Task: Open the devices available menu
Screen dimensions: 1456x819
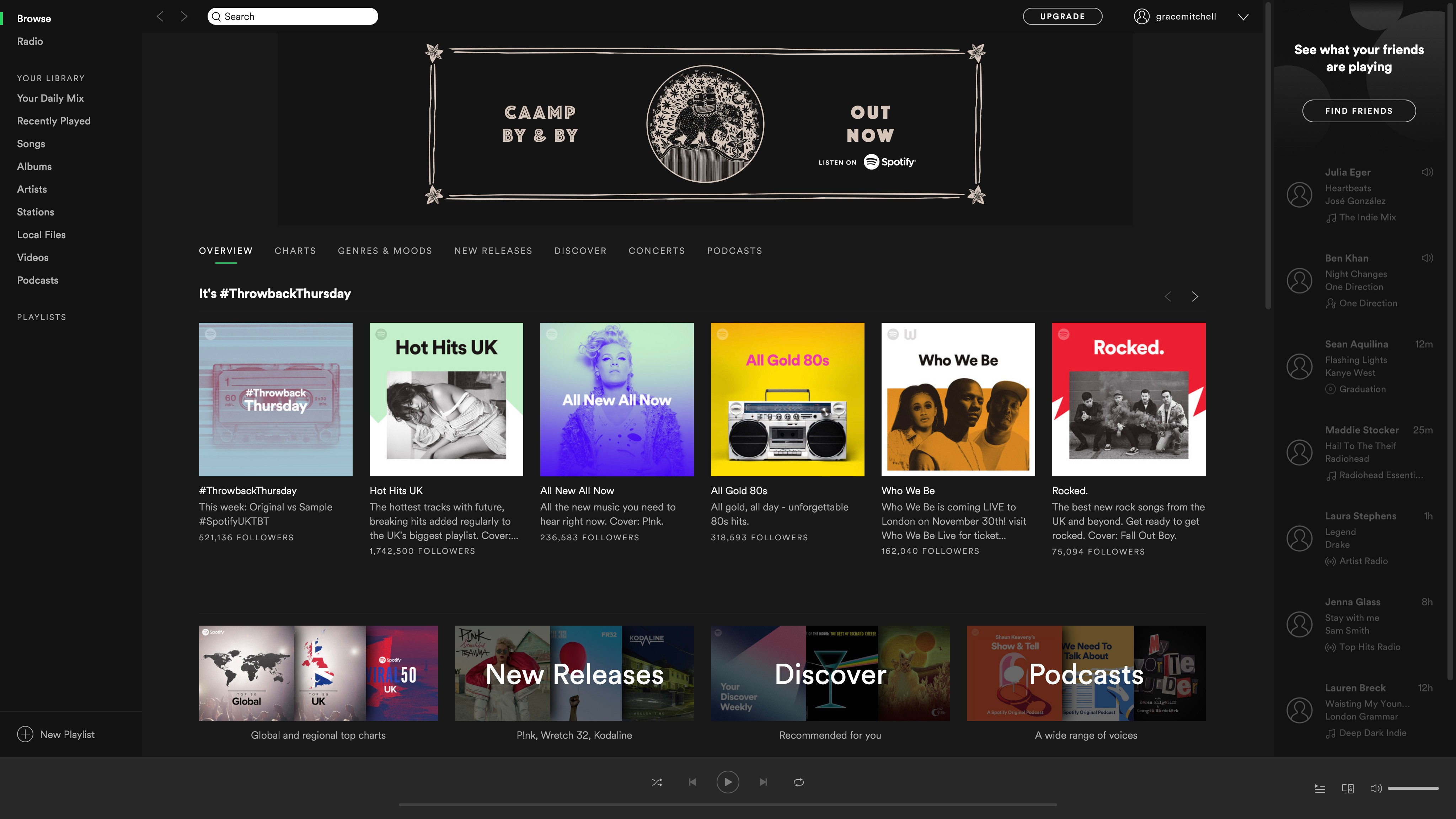Action: pyautogui.click(x=1348, y=788)
